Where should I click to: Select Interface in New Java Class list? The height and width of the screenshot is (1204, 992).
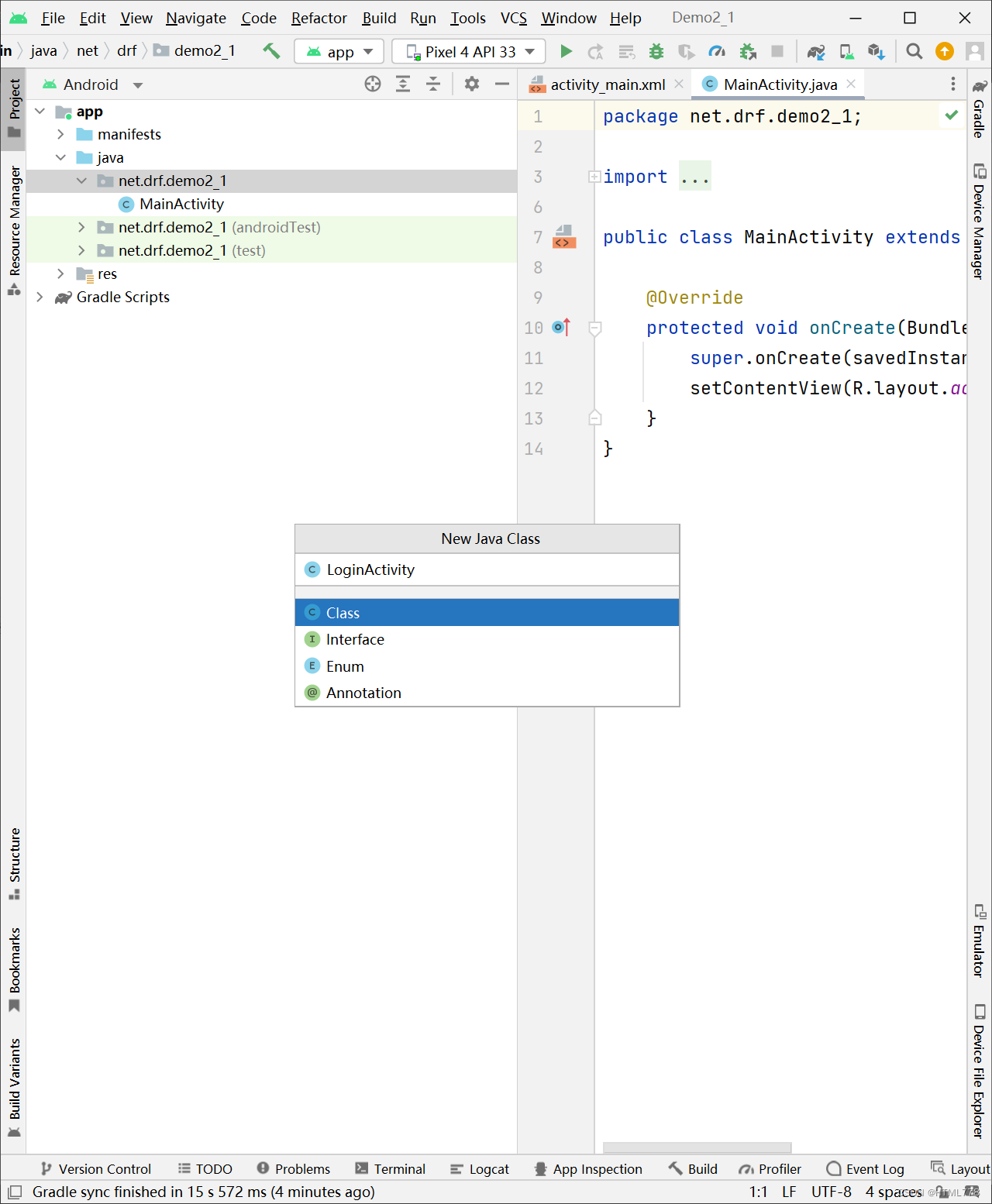[487, 639]
